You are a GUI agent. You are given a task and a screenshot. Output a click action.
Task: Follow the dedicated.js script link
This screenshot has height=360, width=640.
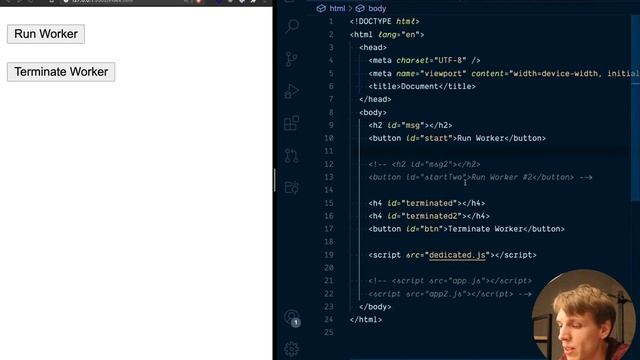click(457, 255)
